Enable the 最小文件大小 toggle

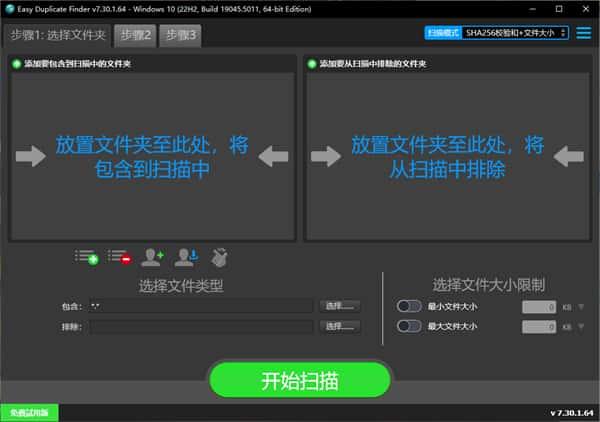[409, 306]
